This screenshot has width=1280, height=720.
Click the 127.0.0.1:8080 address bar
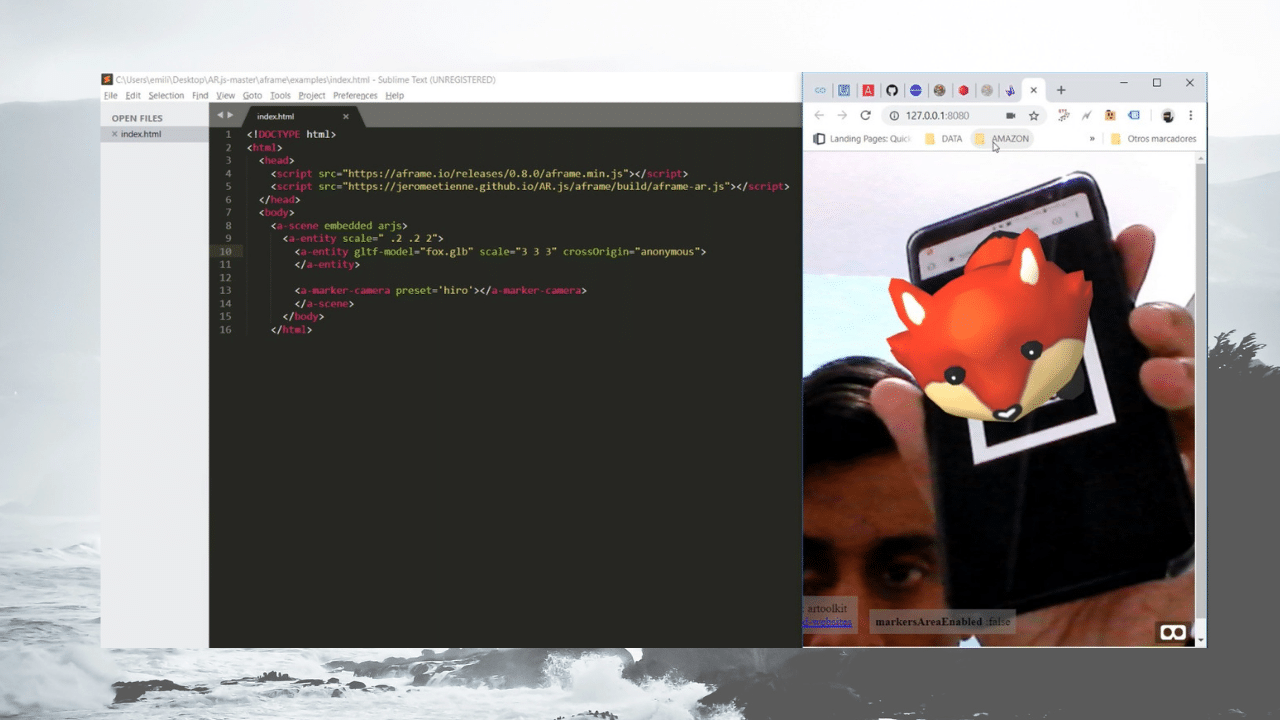tap(940, 116)
